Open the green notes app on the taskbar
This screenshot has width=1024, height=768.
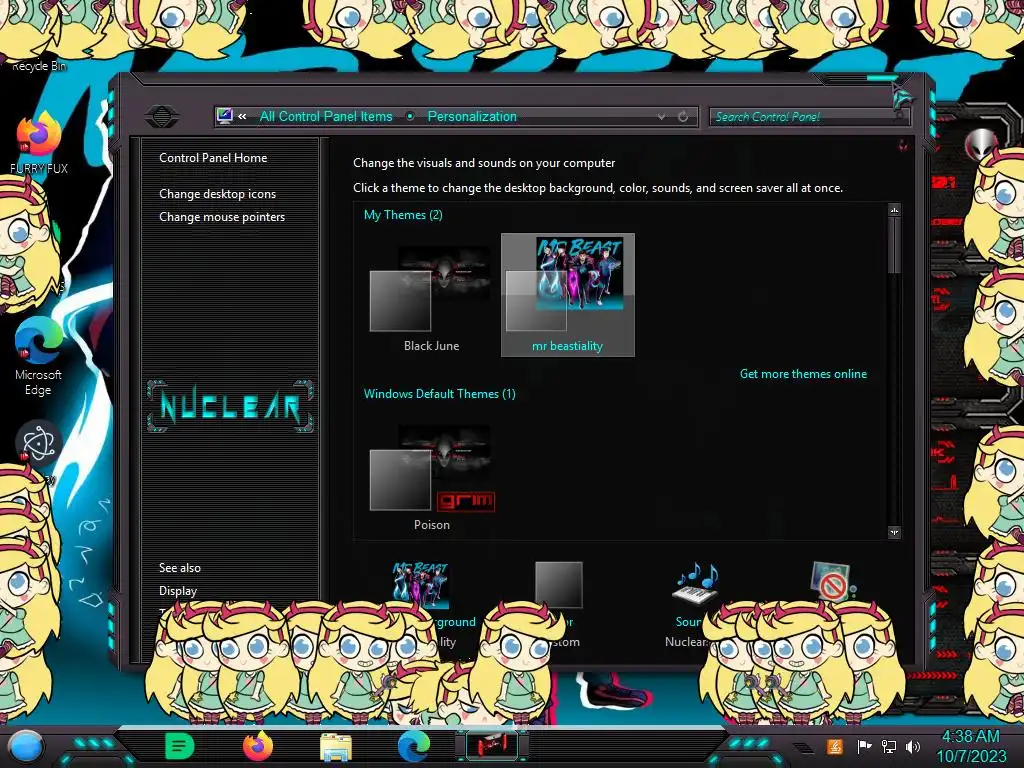point(179,746)
